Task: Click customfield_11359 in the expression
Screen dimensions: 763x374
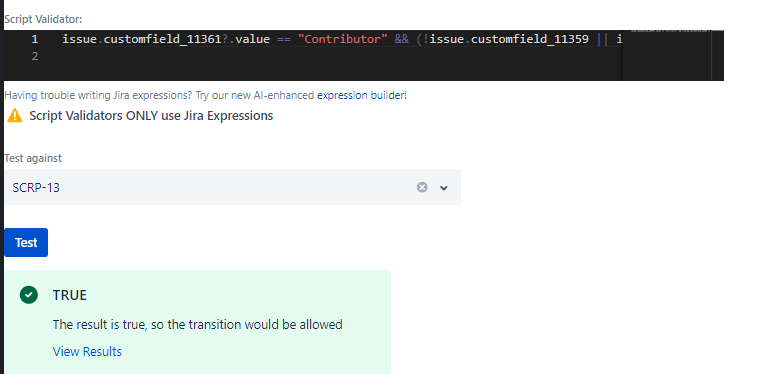Action: pyautogui.click(x=529, y=39)
